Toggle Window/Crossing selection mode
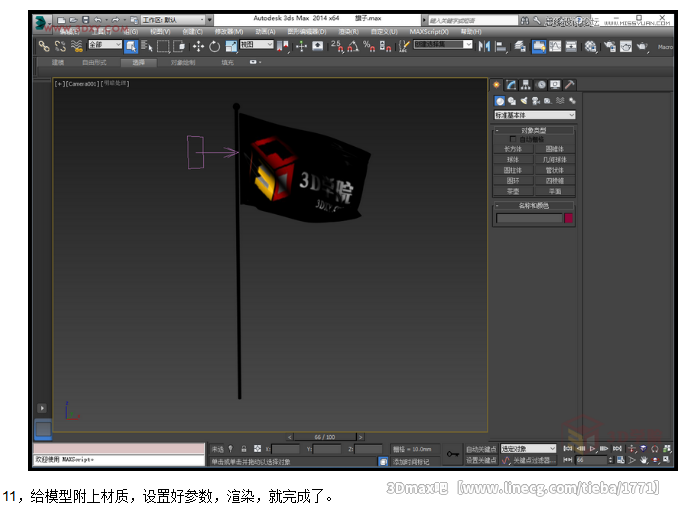This screenshot has height=507, width=699. [179, 46]
